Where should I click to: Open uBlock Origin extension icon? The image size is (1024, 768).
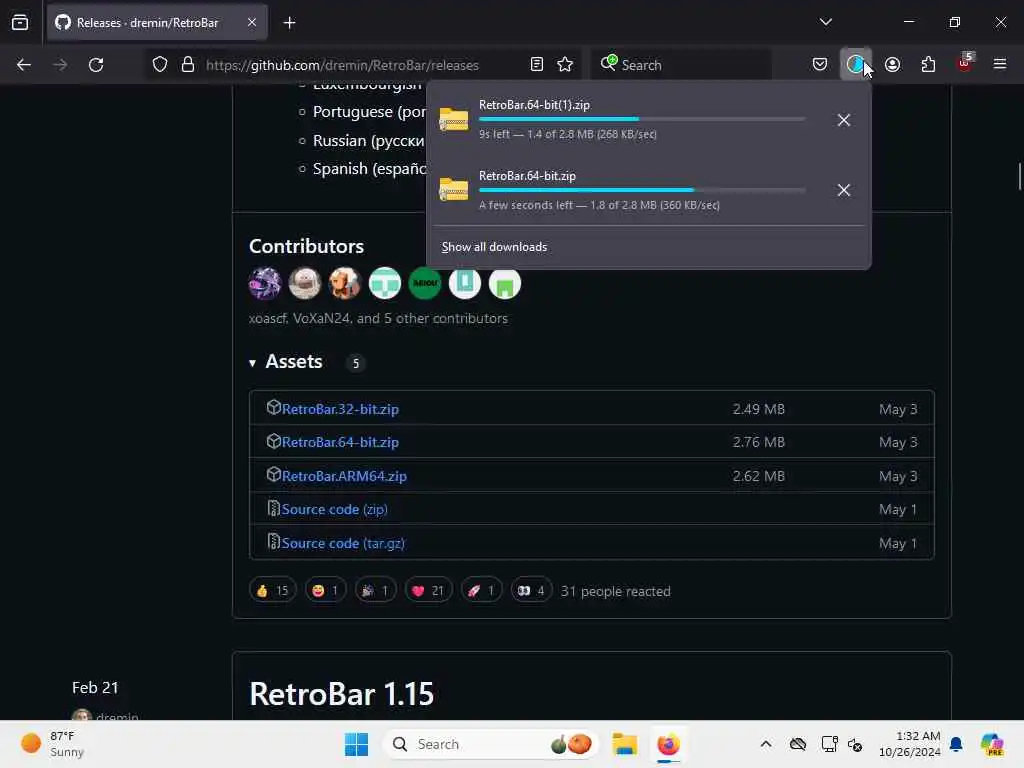(965, 63)
